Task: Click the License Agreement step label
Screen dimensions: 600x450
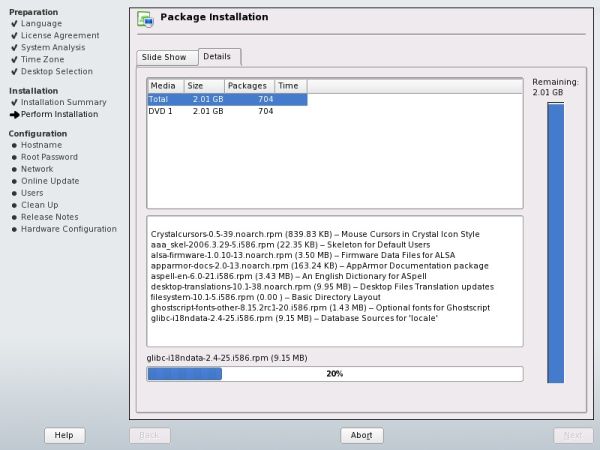Action: (60, 36)
